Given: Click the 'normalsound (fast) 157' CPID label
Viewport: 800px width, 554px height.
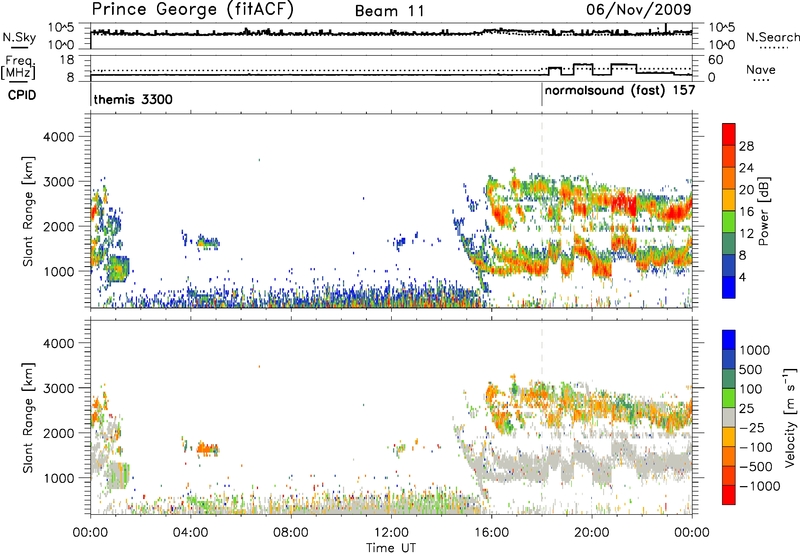Looking at the screenshot, I should tap(620, 91).
